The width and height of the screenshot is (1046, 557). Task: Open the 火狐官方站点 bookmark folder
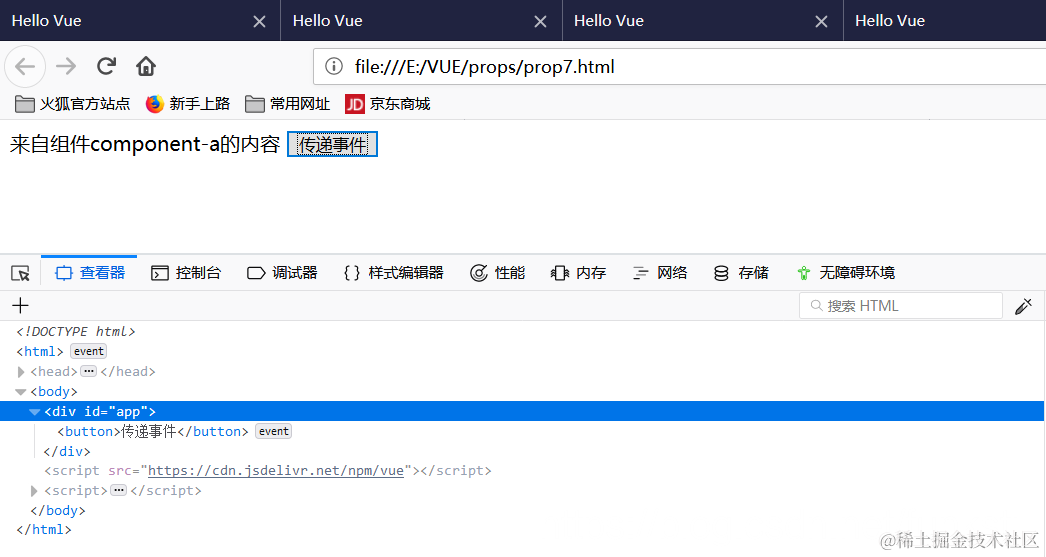pos(72,104)
